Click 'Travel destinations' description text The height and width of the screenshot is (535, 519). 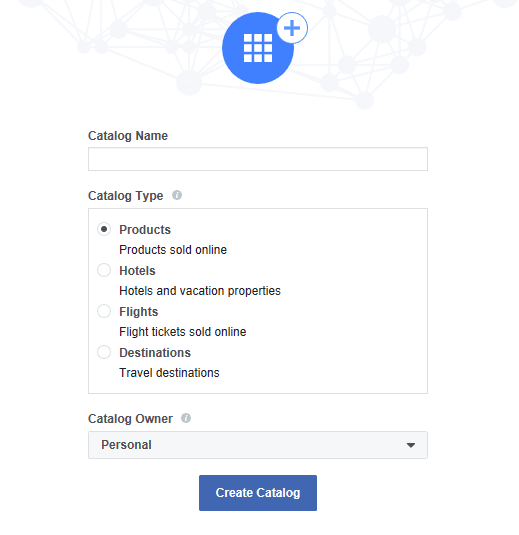click(169, 373)
